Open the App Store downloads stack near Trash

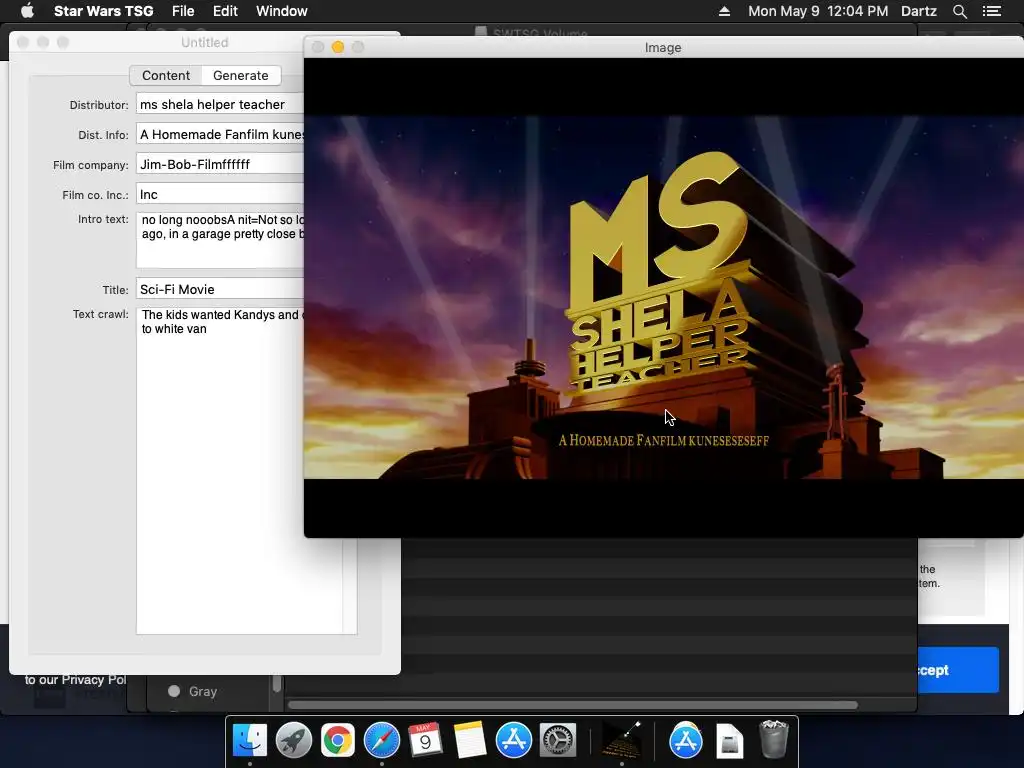pyautogui.click(x=686, y=741)
